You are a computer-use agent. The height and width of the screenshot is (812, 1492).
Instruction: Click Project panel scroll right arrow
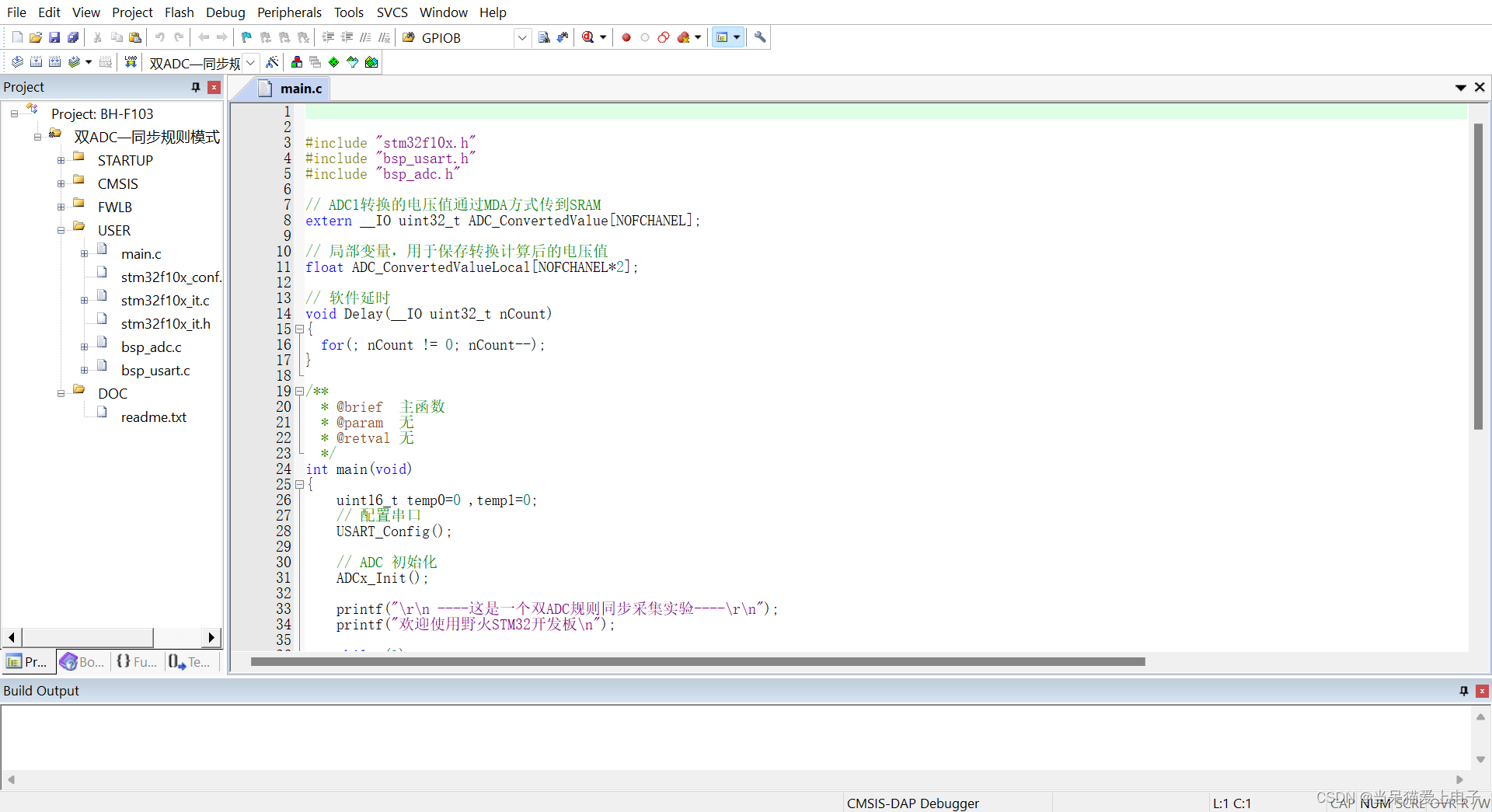point(211,638)
